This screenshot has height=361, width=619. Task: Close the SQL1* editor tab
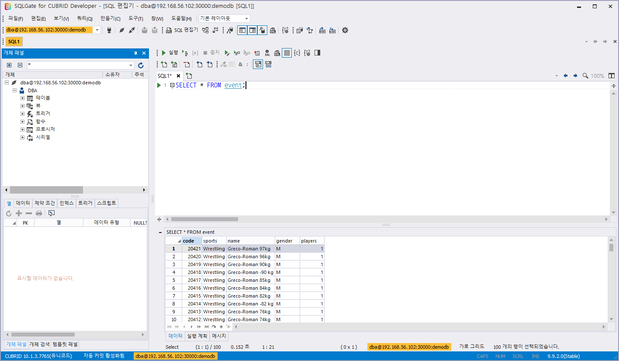178,75
